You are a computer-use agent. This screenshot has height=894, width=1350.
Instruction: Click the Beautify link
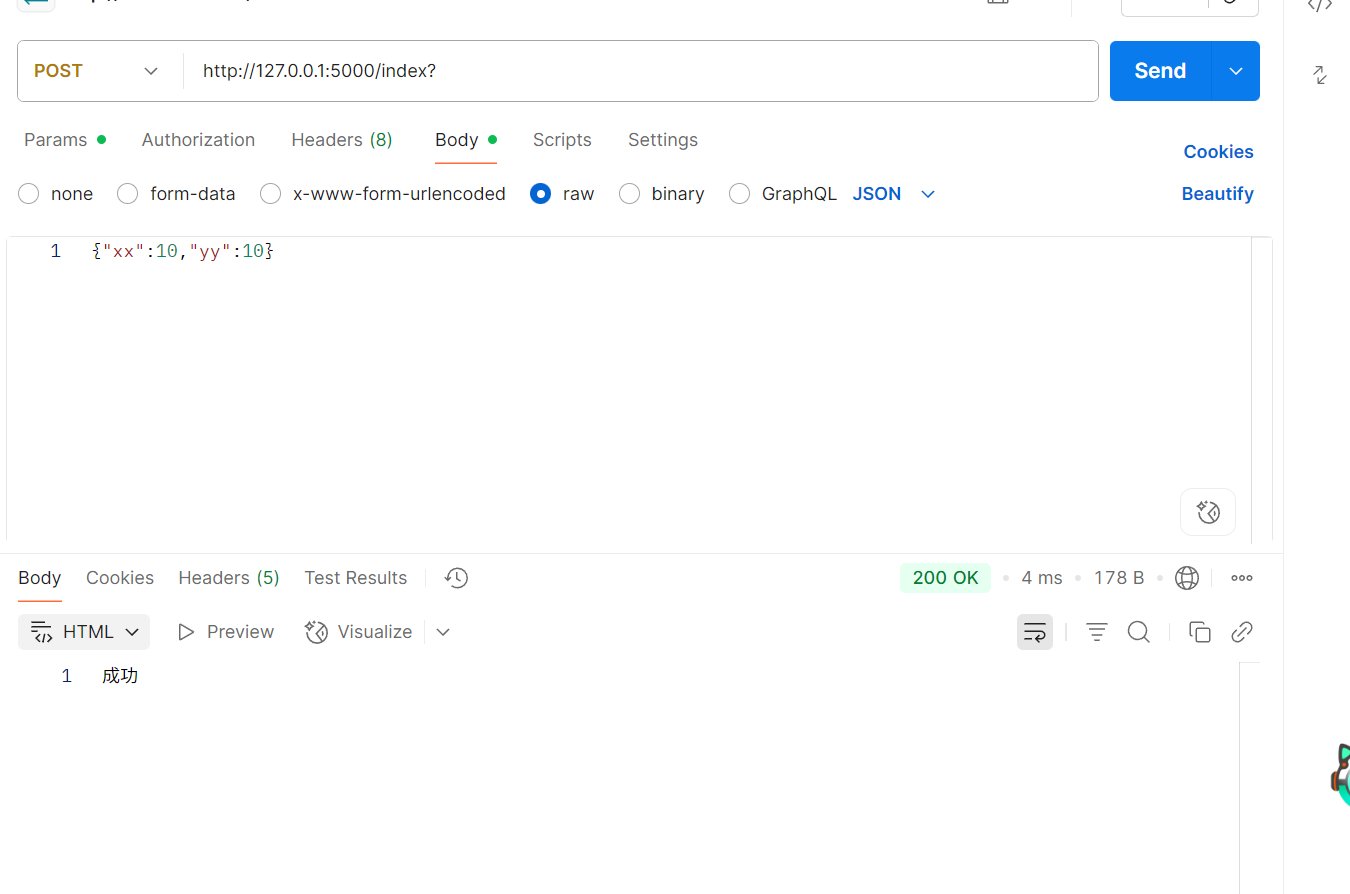(1217, 194)
